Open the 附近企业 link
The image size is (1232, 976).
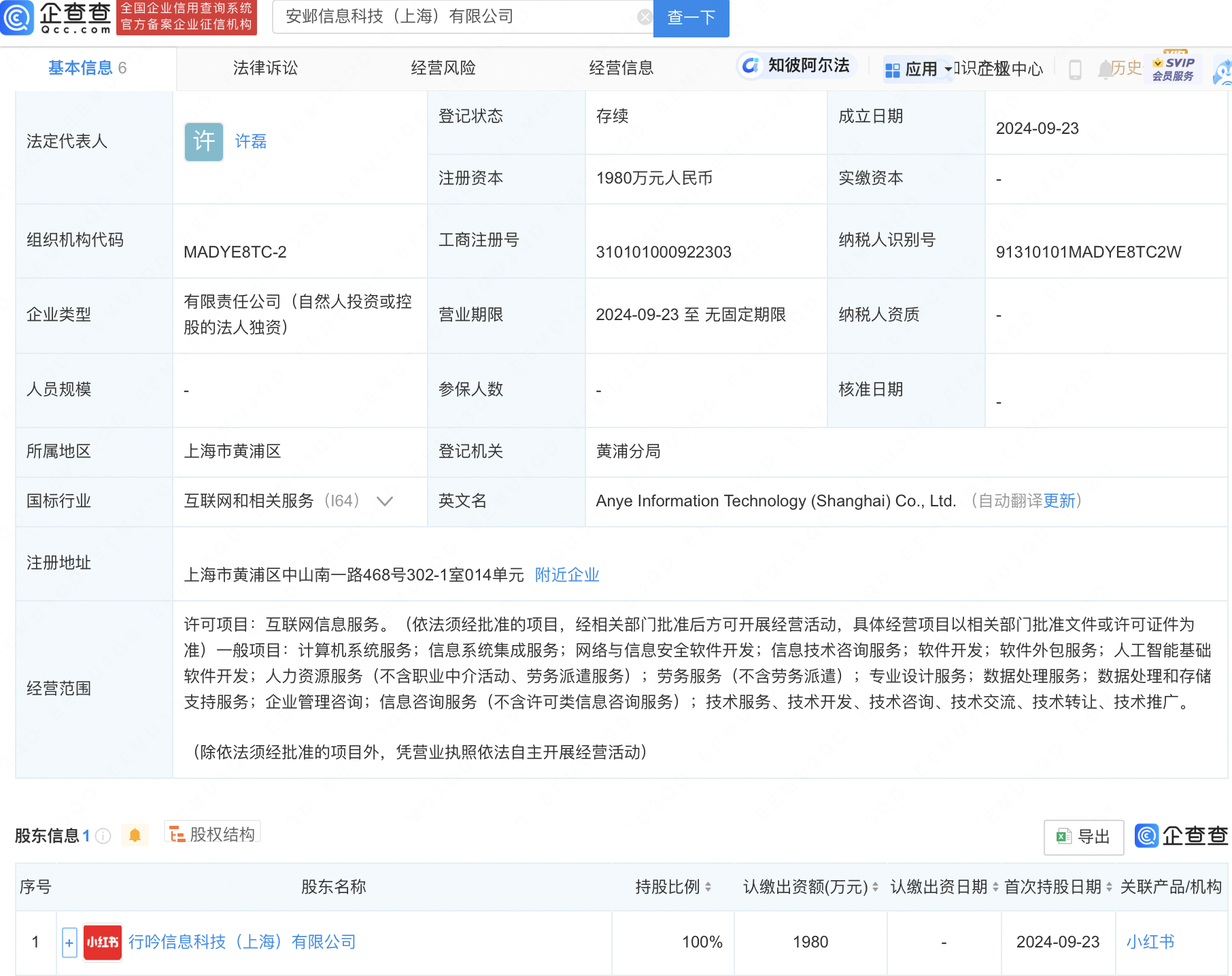pos(567,575)
